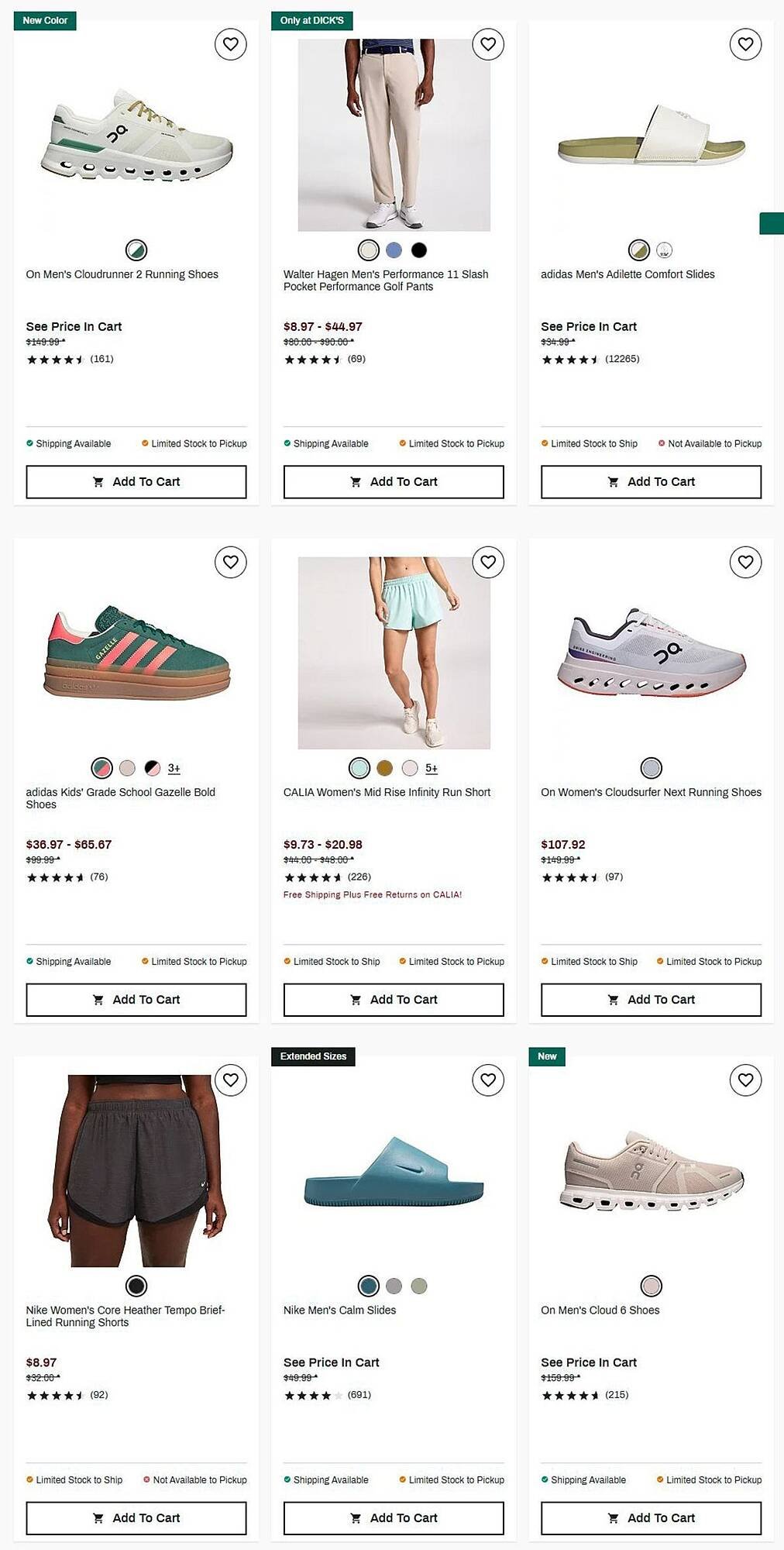Pick white swatch for Adilette Comfort Slides
Image resolution: width=784 pixels, height=1550 pixels.
(x=664, y=250)
